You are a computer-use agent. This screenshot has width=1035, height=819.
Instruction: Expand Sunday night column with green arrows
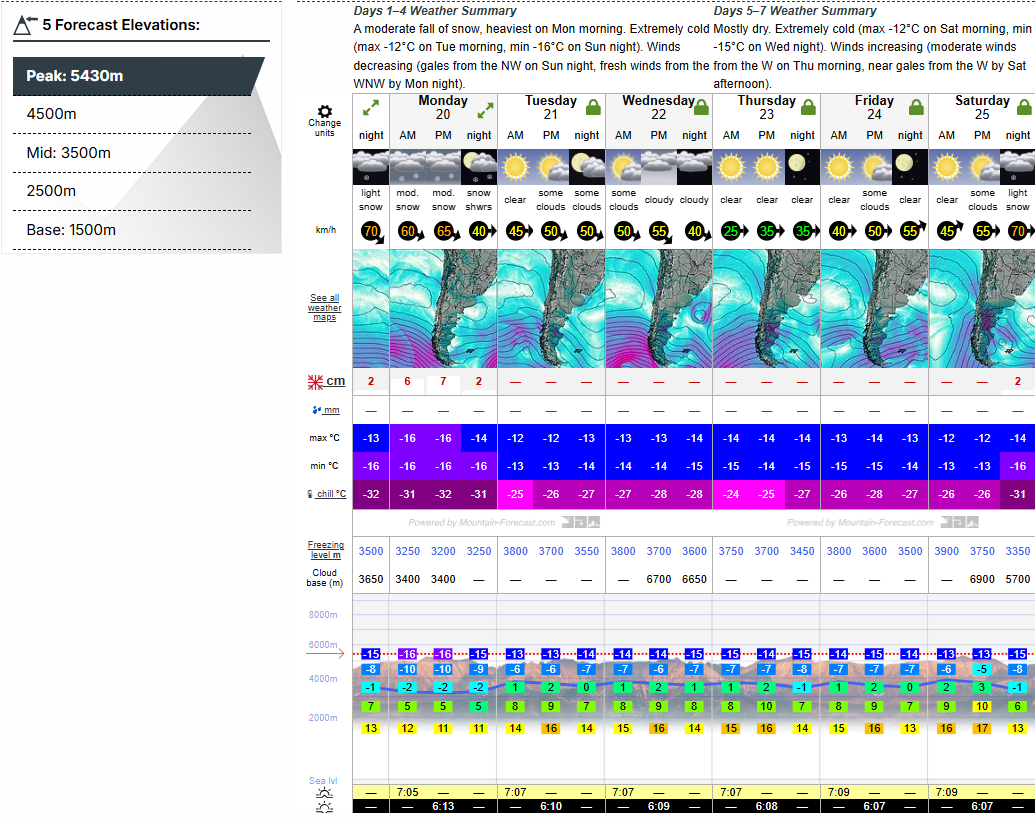pos(371,108)
